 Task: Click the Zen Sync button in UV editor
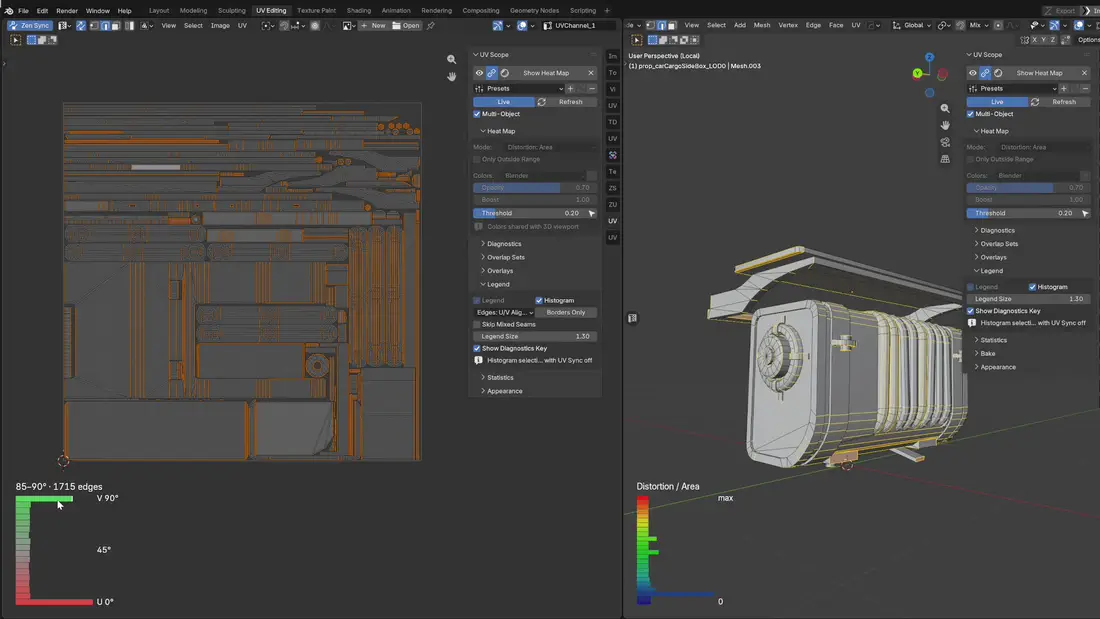pos(29,25)
